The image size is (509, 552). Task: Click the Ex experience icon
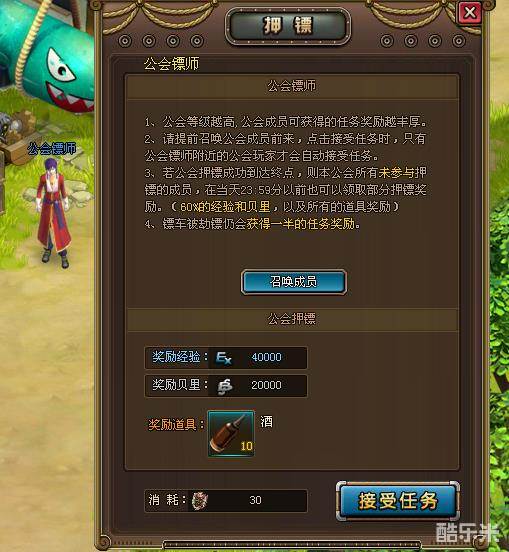pos(224,358)
